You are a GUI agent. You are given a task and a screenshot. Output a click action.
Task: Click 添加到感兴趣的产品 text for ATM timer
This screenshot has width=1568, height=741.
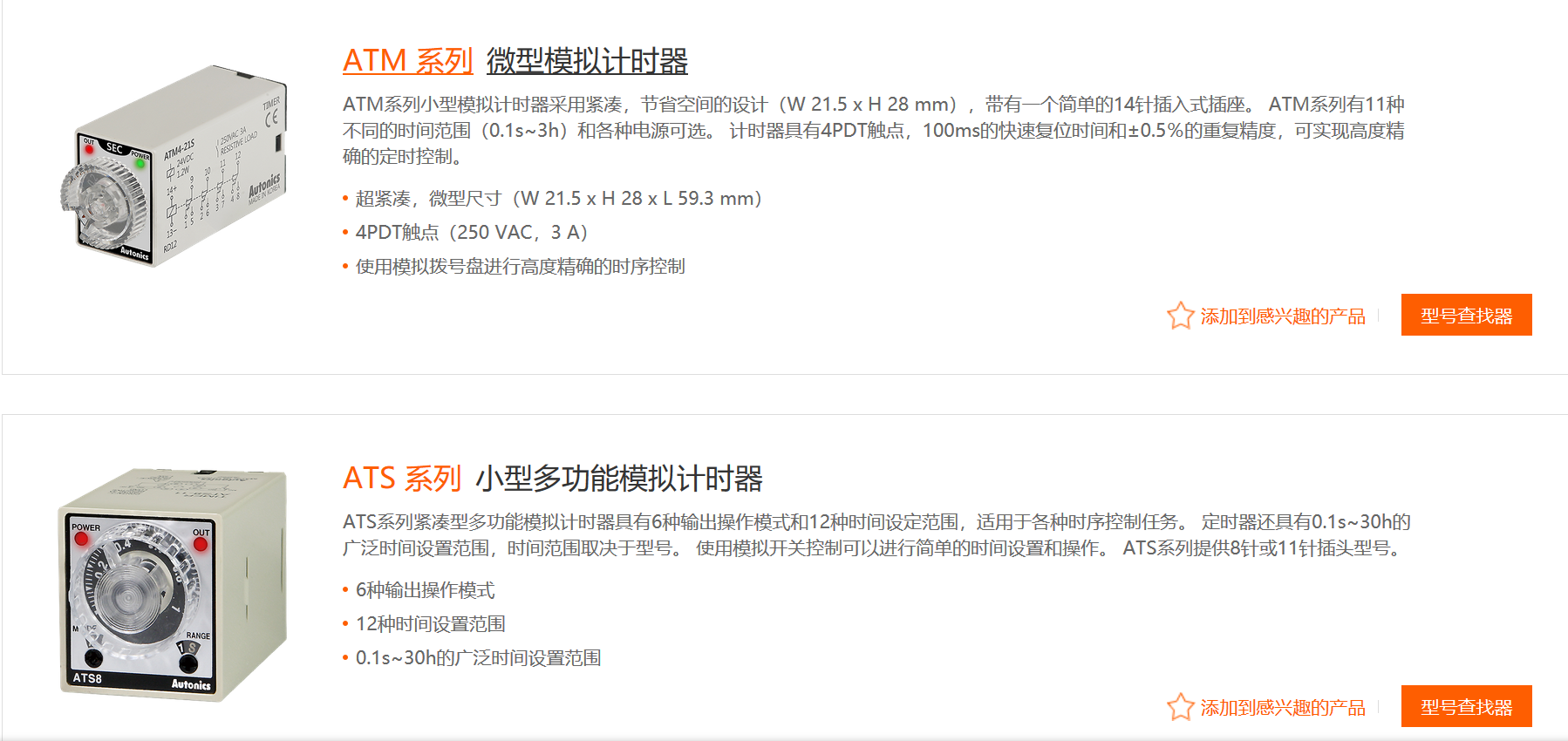click(1282, 316)
